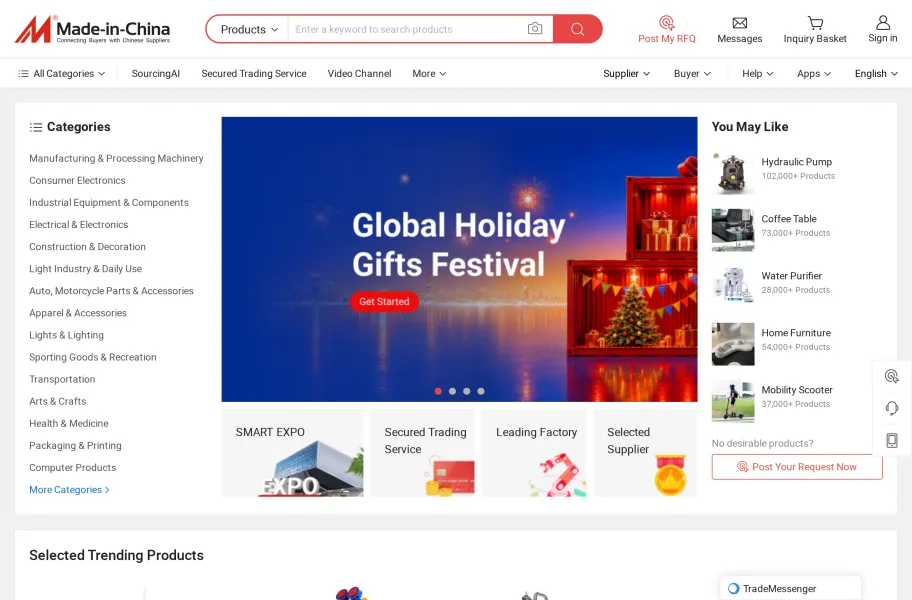Click floating customer service headset icon
Viewport: 912px width, 600px height.
coord(892,408)
